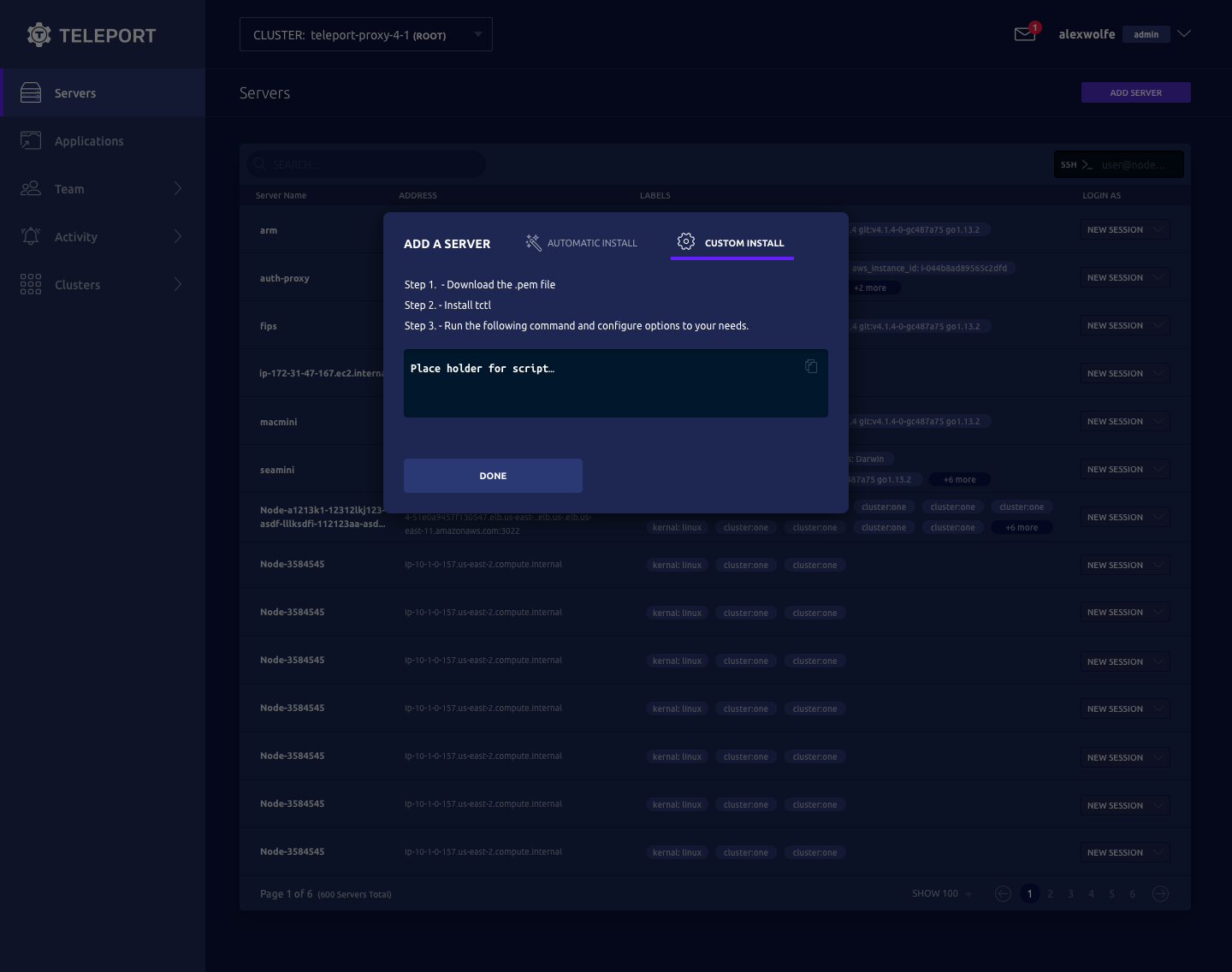
Task: Click the Team sidebar icon
Action: point(31,189)
